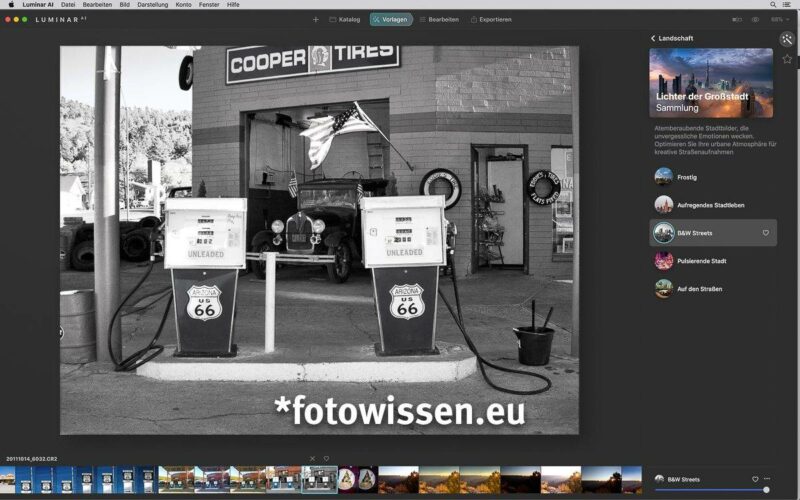Click the collection description text starting Atemberaubende Stadtbilder
The image size is (800, 500).
coord(715,140)
